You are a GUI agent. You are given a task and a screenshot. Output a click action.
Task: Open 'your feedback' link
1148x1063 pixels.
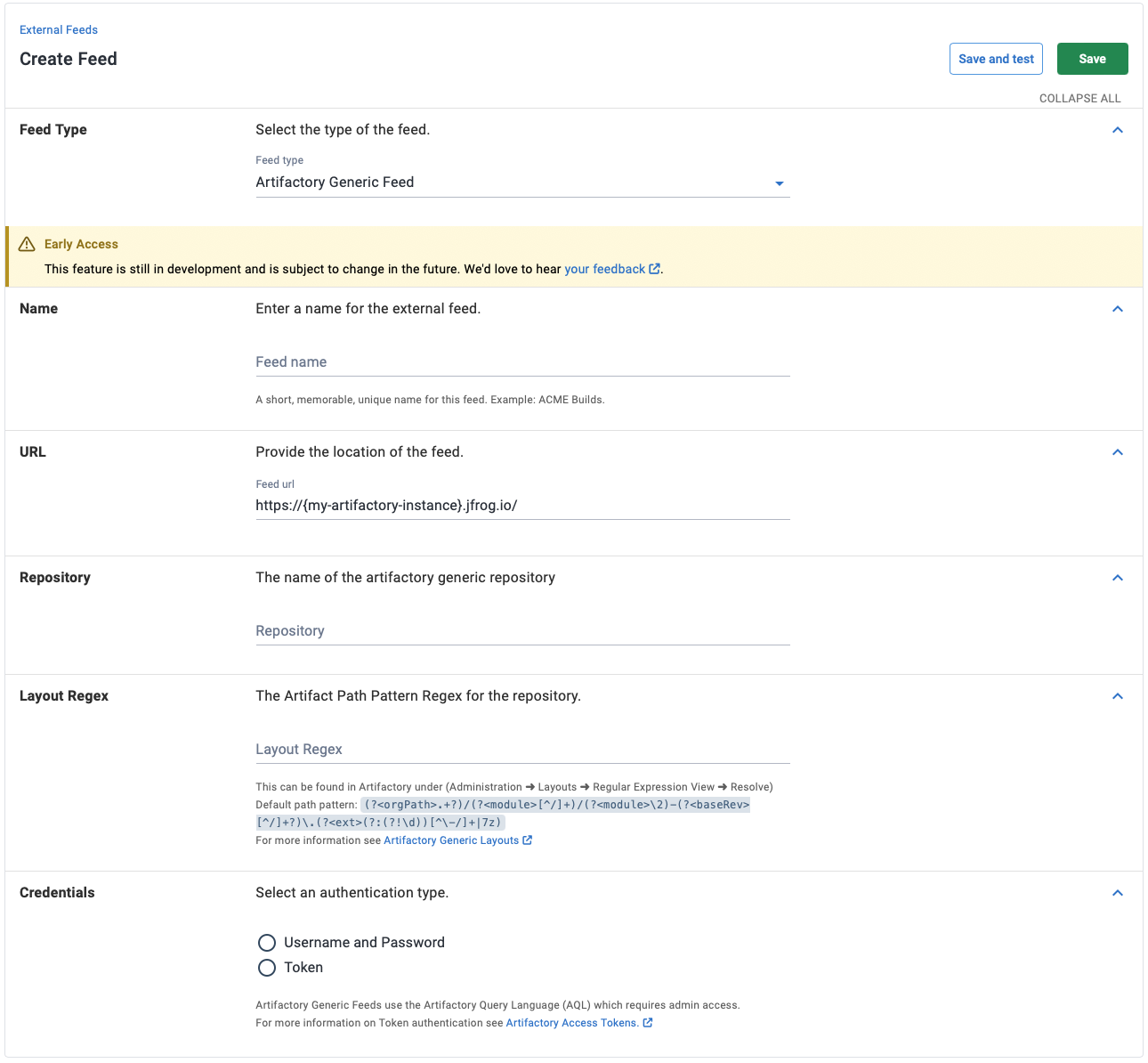(604, 269)
